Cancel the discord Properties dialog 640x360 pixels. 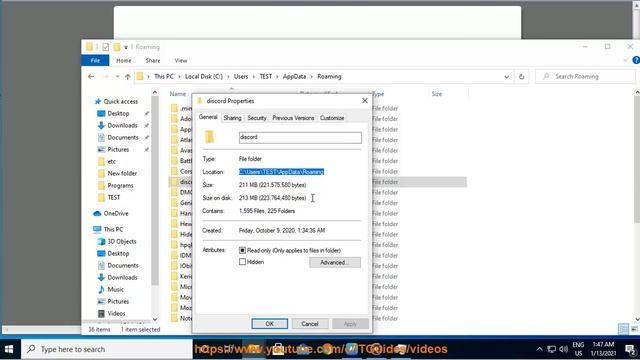[310, 324]
